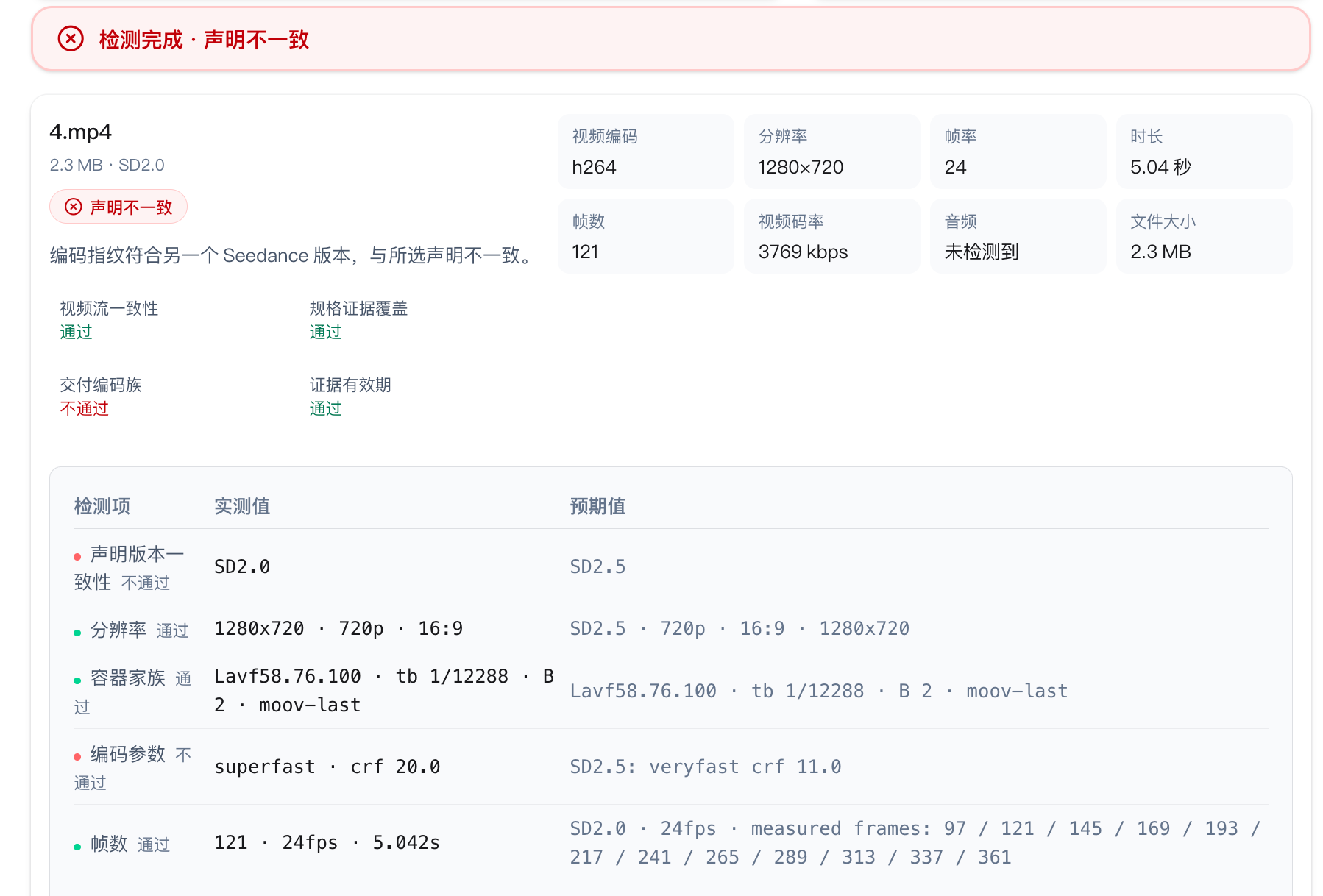Click 通过 status under 规格证据覆盖
This screenshot has height=896, width=1323.
point(325,332)
